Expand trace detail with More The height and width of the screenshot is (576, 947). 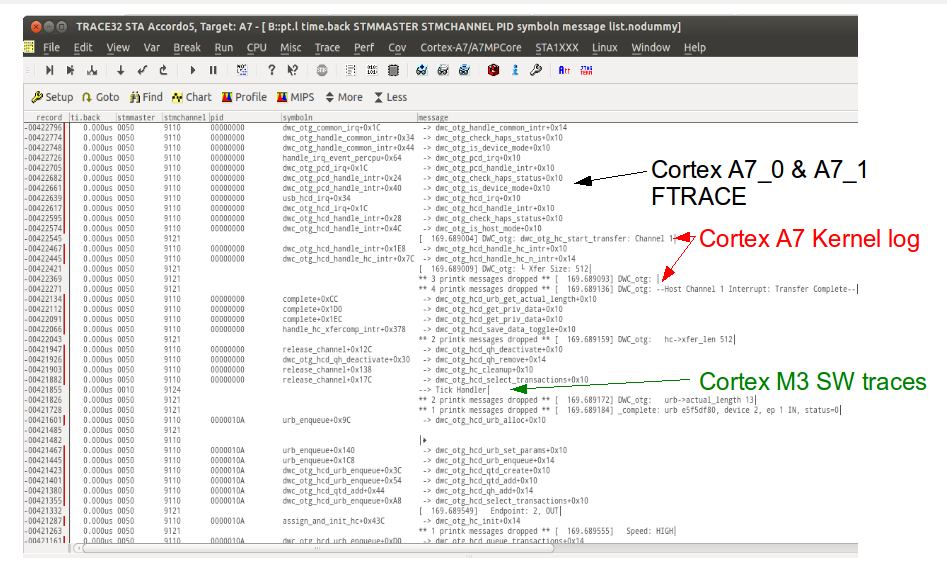[x=344, y=97]
